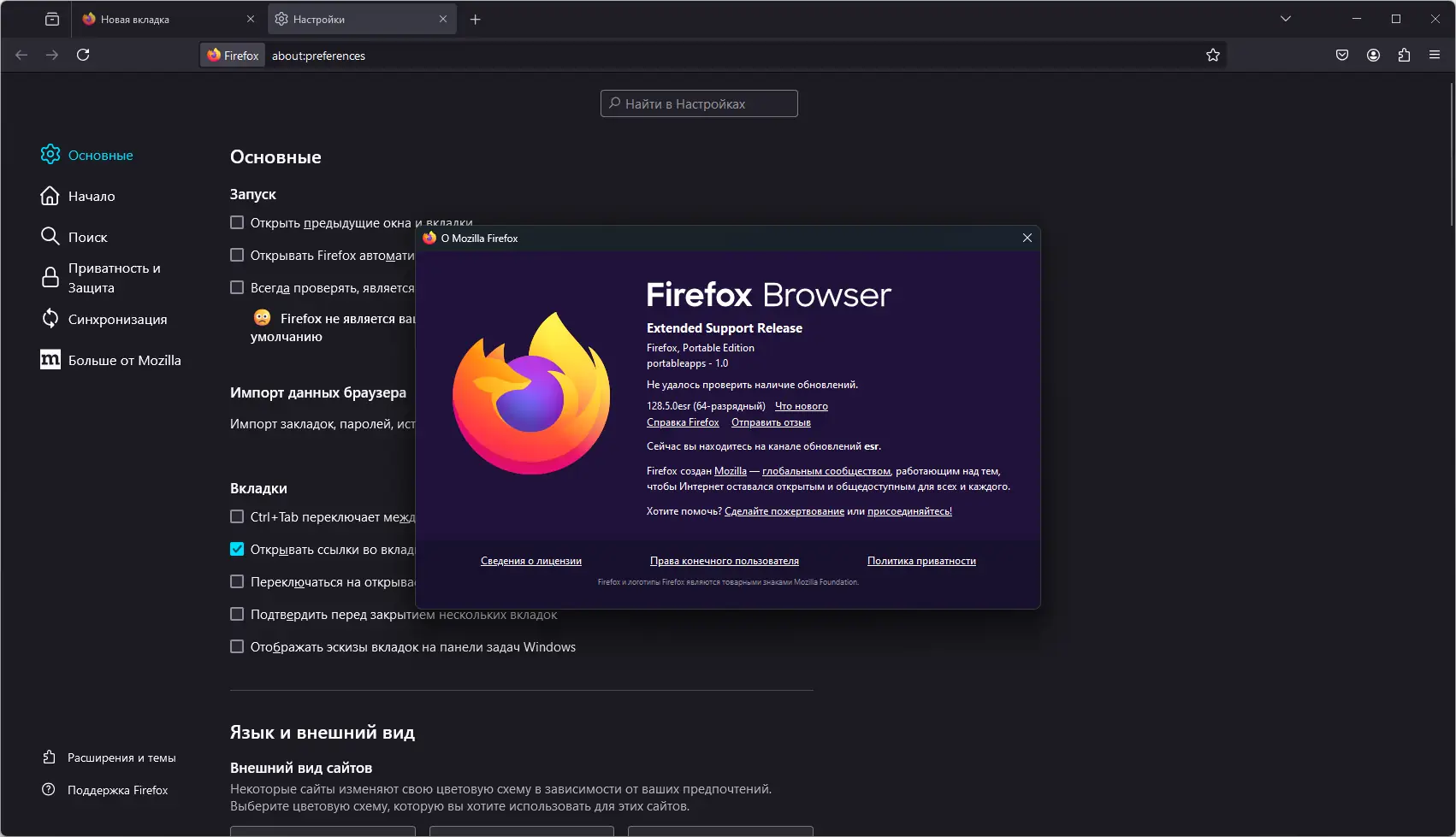Viewport: 1456px width, 837px height.
Task: Toggle Открывать Firefox автоматически checkbox
Action: coord(237,255)
